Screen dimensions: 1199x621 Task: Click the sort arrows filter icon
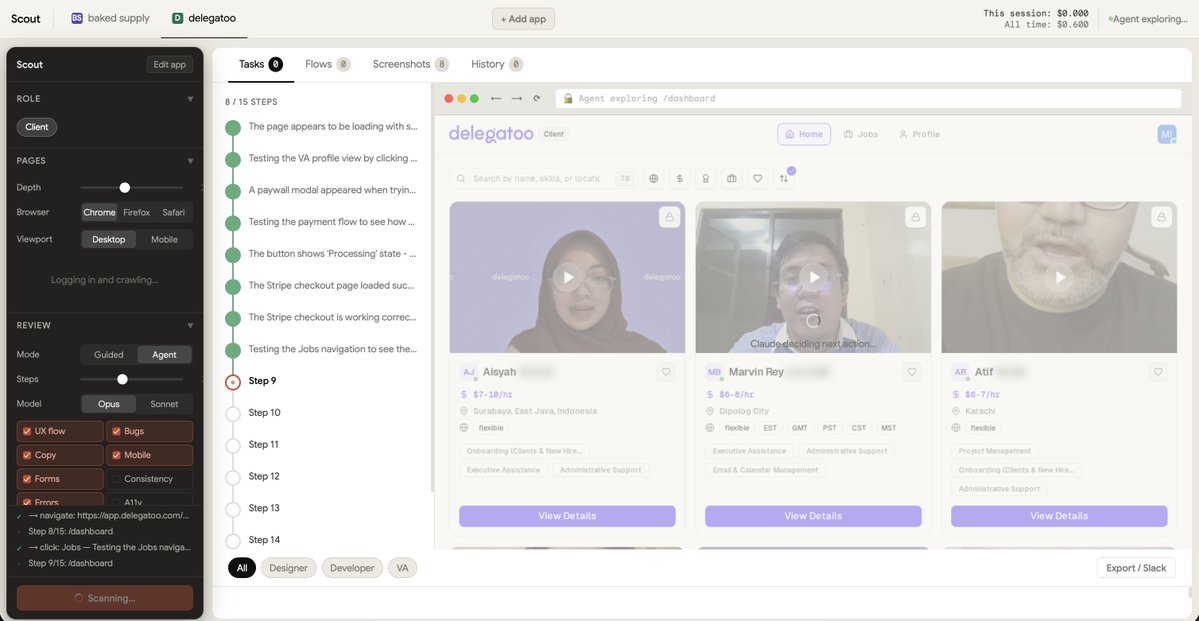(x=784, y=178)
